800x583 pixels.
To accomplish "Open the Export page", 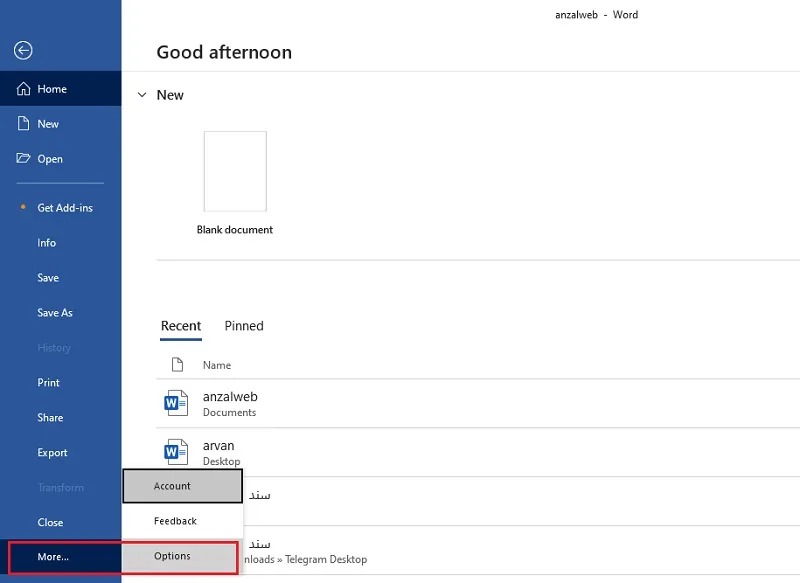I will pos(52,453).
